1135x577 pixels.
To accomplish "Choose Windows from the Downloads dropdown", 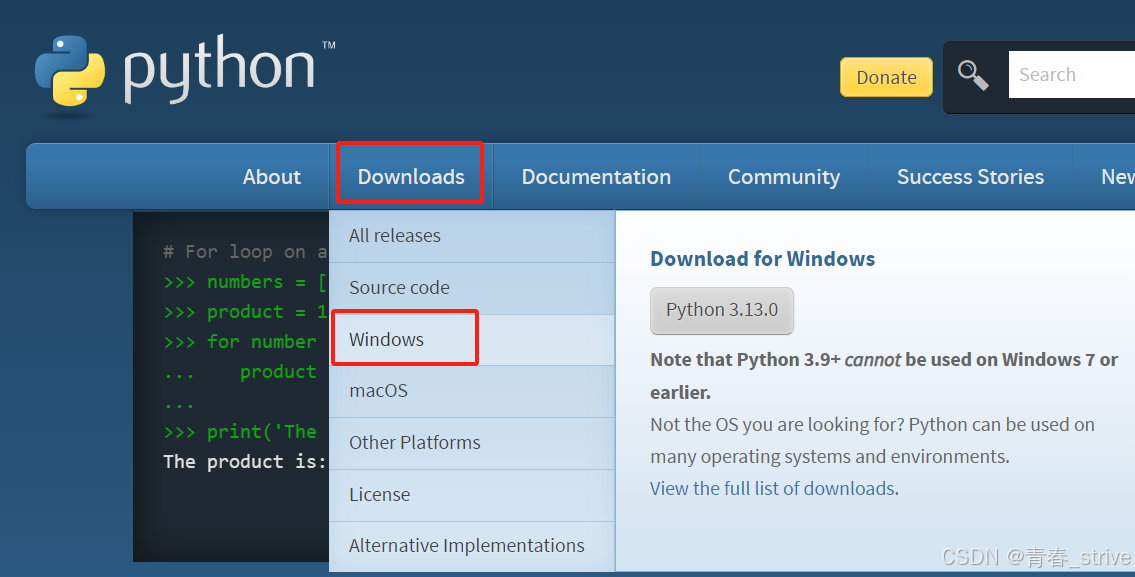I will coord(472,340).
